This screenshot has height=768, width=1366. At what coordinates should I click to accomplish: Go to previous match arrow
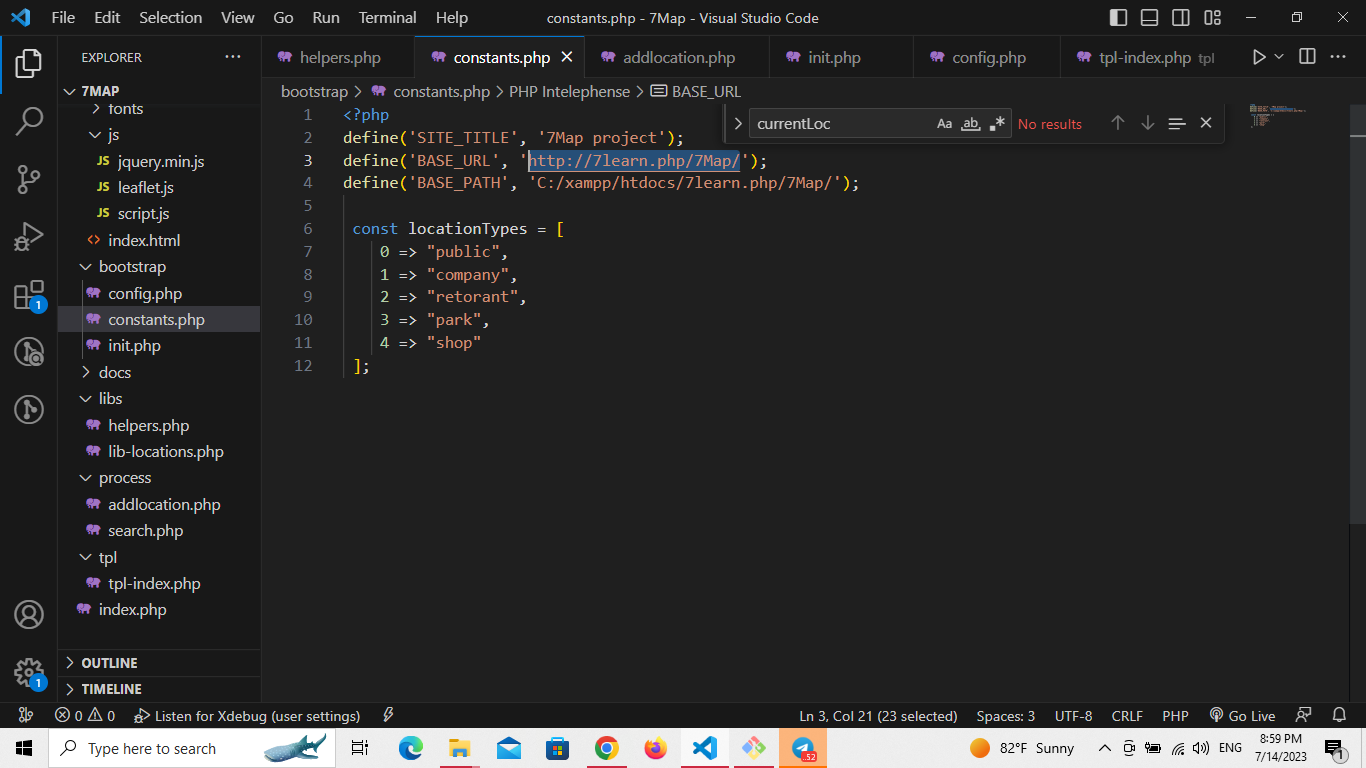click(x=1118, y=123)
